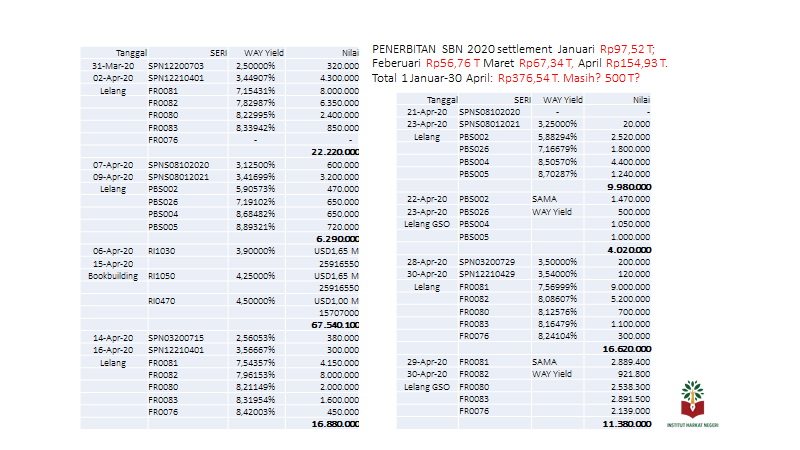This screenshot has height=450, width=800.
Task: Select yield value 2,56053%
Action: point(255,338)
